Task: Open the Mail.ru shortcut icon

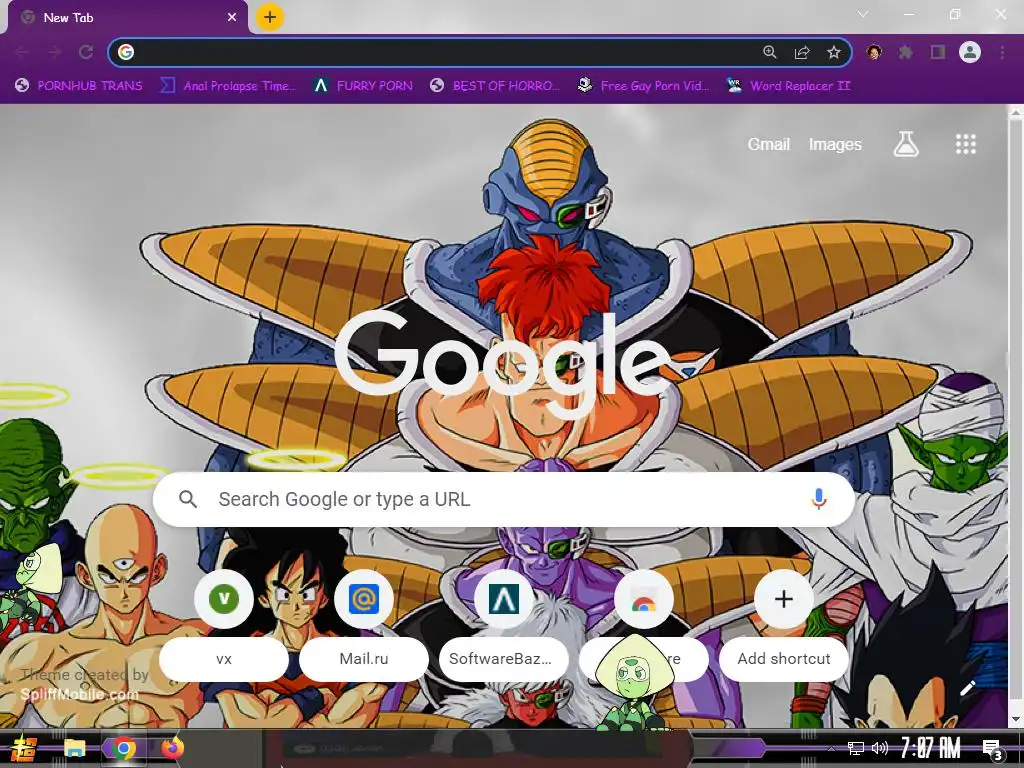Action: (x=364, y=599)
